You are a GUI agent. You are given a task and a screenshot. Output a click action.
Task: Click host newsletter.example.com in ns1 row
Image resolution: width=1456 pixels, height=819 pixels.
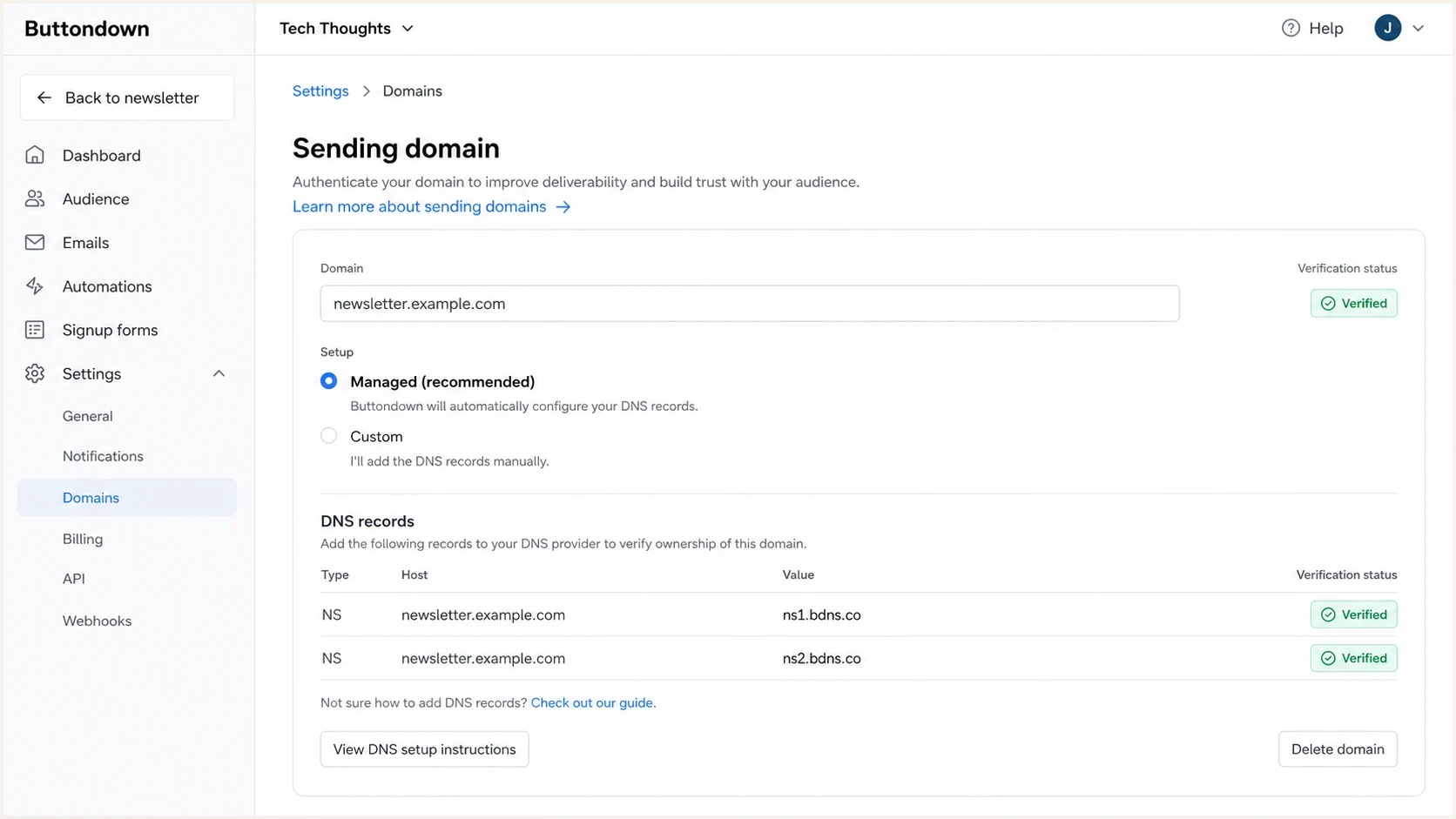click(483, 614)
